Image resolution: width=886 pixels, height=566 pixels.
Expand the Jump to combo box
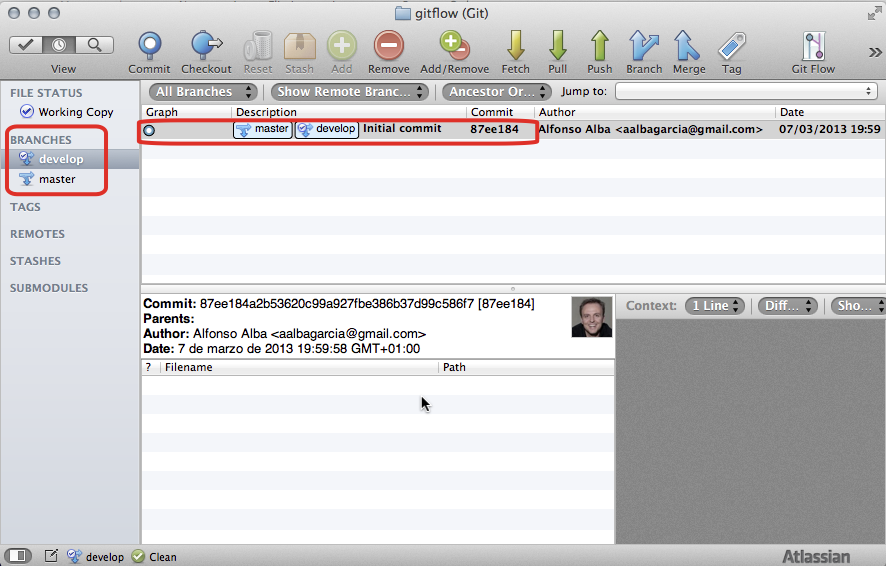(745, 92)
